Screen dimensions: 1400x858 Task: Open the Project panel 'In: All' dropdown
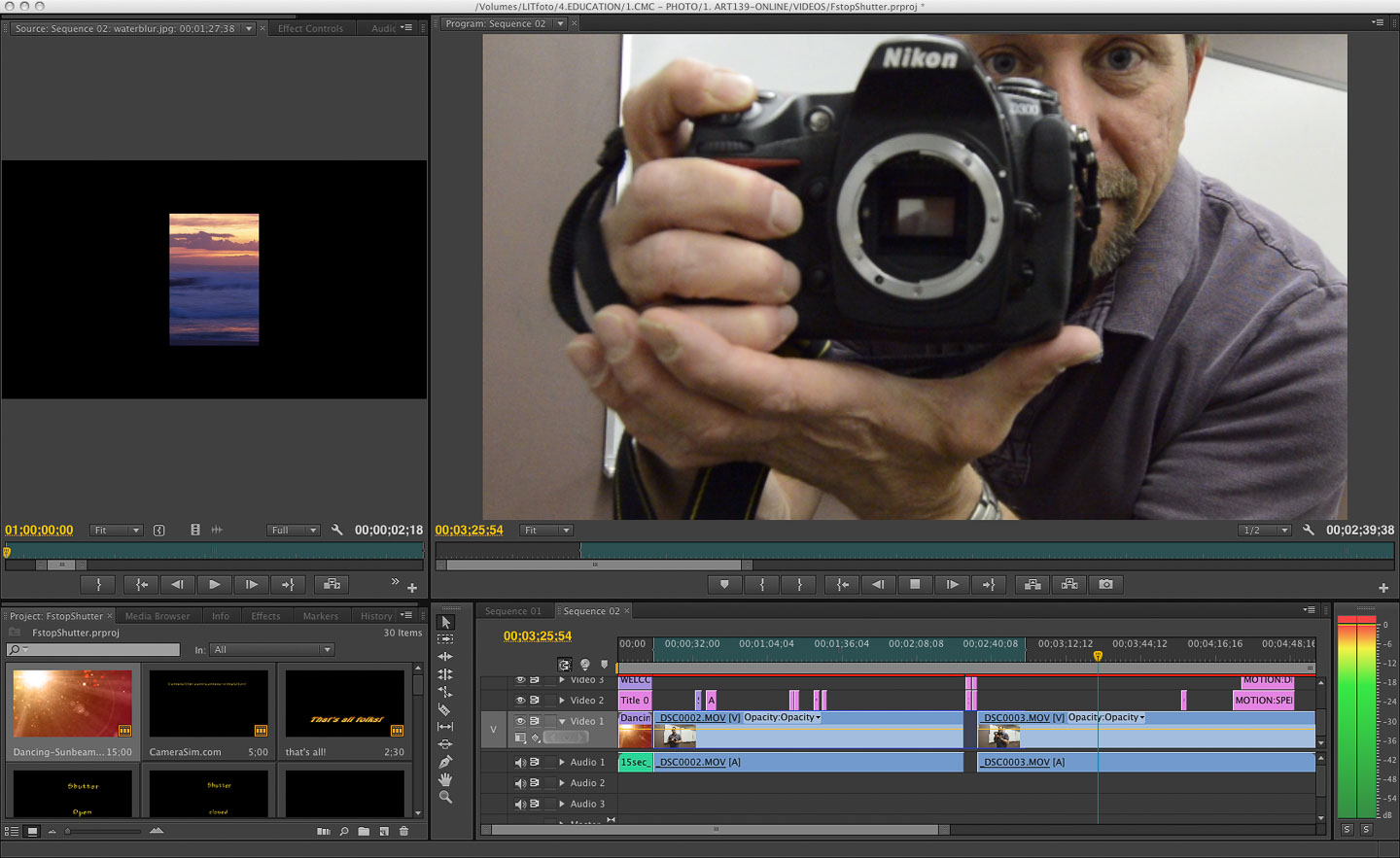pyautogui.click(x=272, y=649)
